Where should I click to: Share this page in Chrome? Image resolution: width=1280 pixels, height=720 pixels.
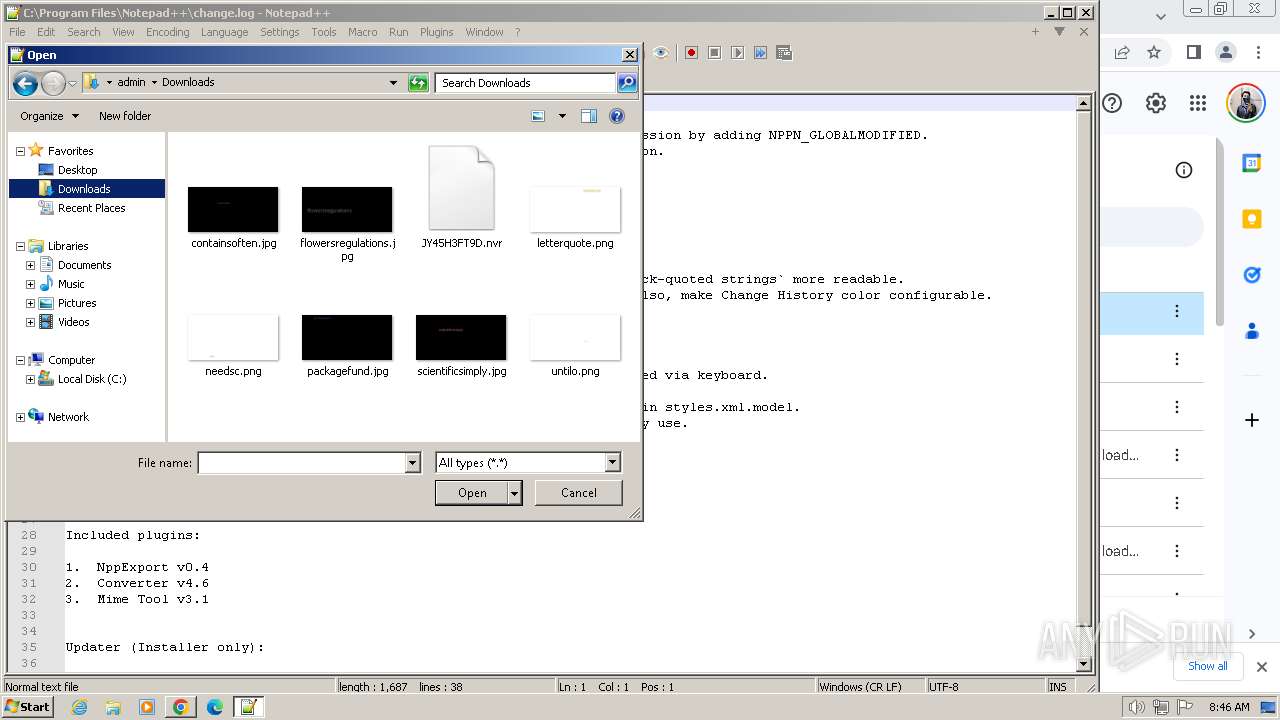click(x=1122, y=52)
